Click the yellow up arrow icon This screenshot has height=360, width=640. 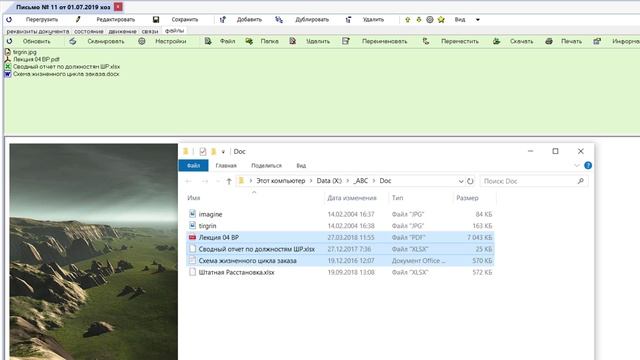tap(407, 20)
